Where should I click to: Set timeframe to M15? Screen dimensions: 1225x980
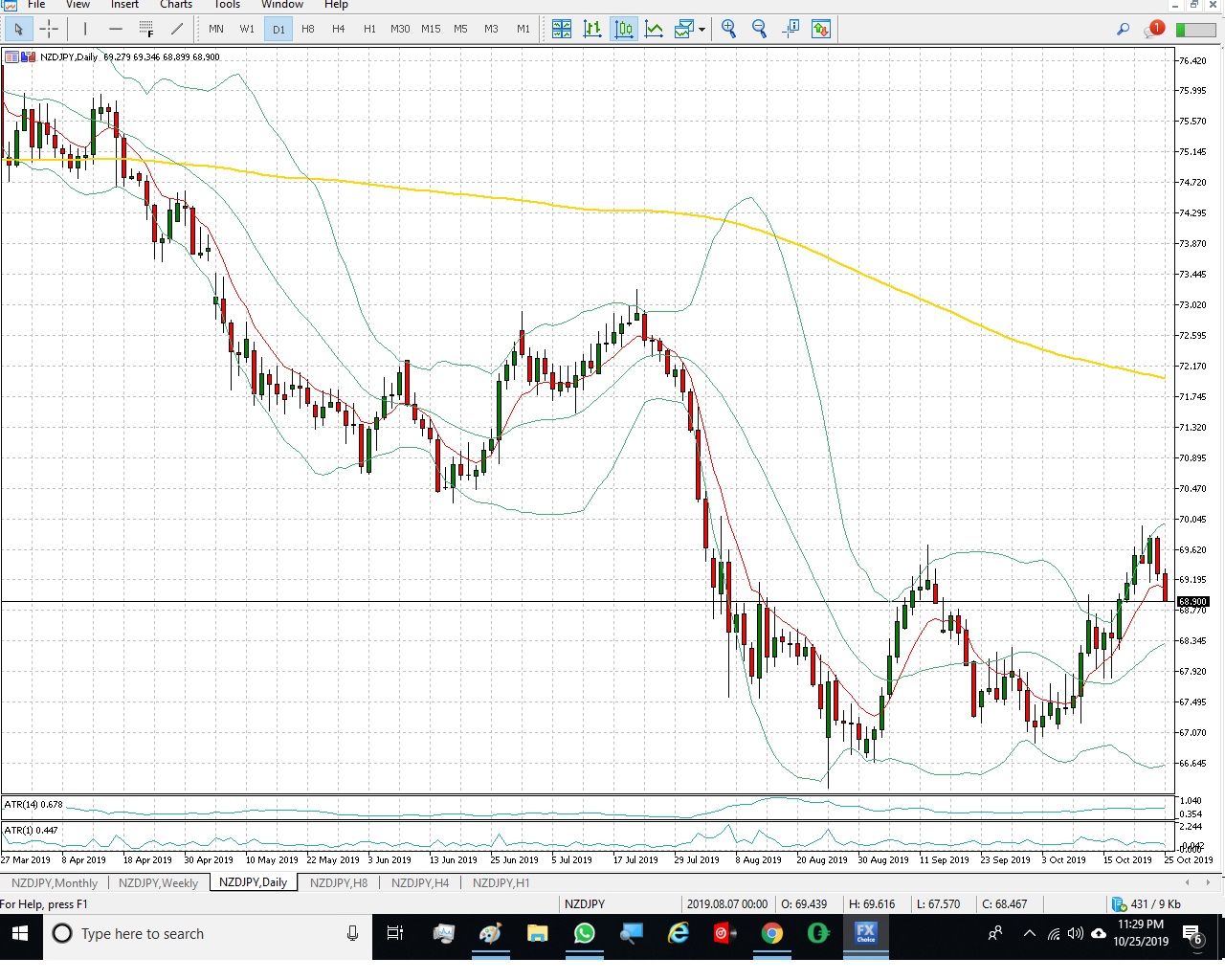coord(431,29)
